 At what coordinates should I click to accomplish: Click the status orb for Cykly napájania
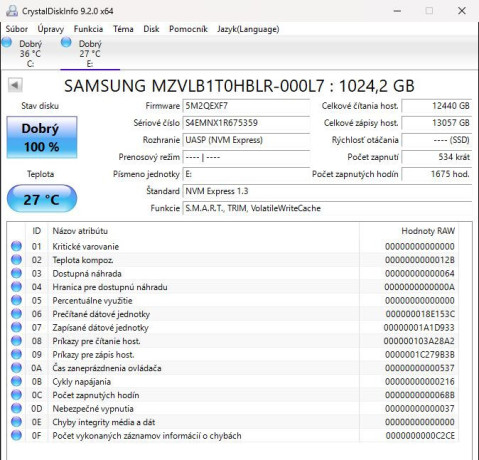[16, 381]
